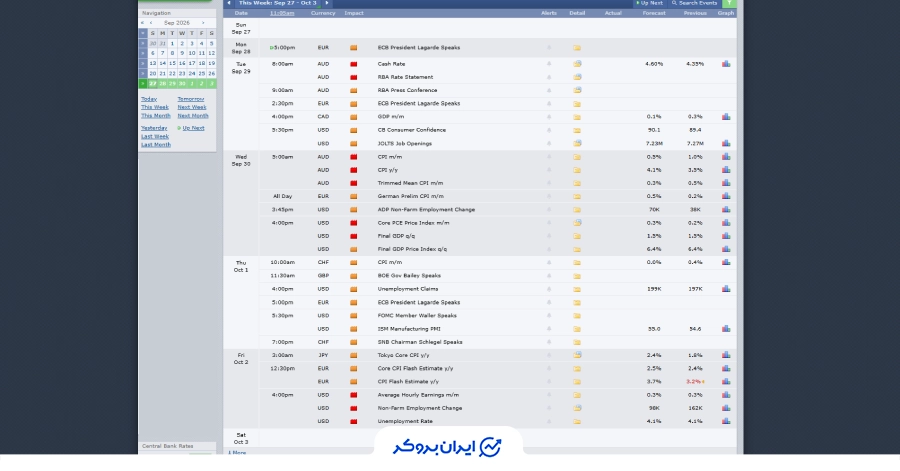Open detail folder for JOLTS Job Openings
Screen dimensions: 900x471
point(577,143)
